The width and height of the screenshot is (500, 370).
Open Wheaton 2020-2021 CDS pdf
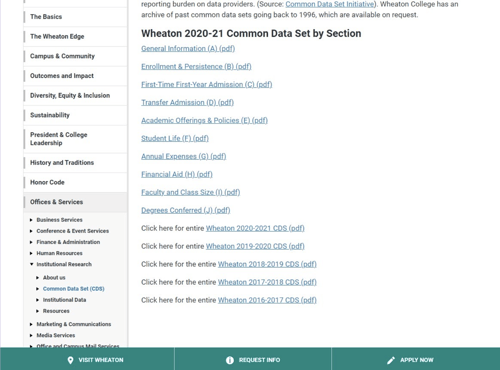point(255,229)
